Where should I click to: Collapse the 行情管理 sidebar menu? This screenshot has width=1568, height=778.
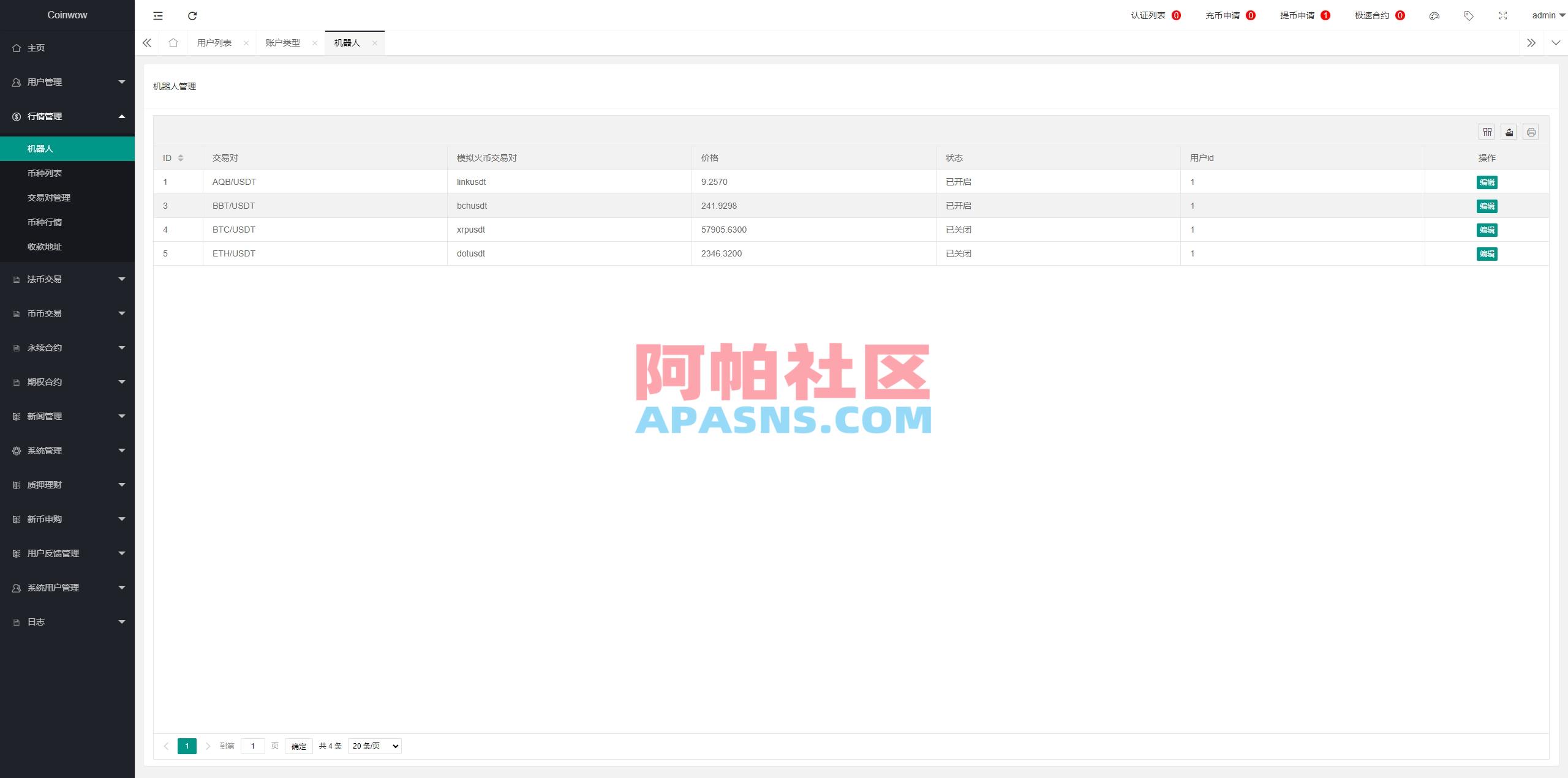[x=67, y=116]
